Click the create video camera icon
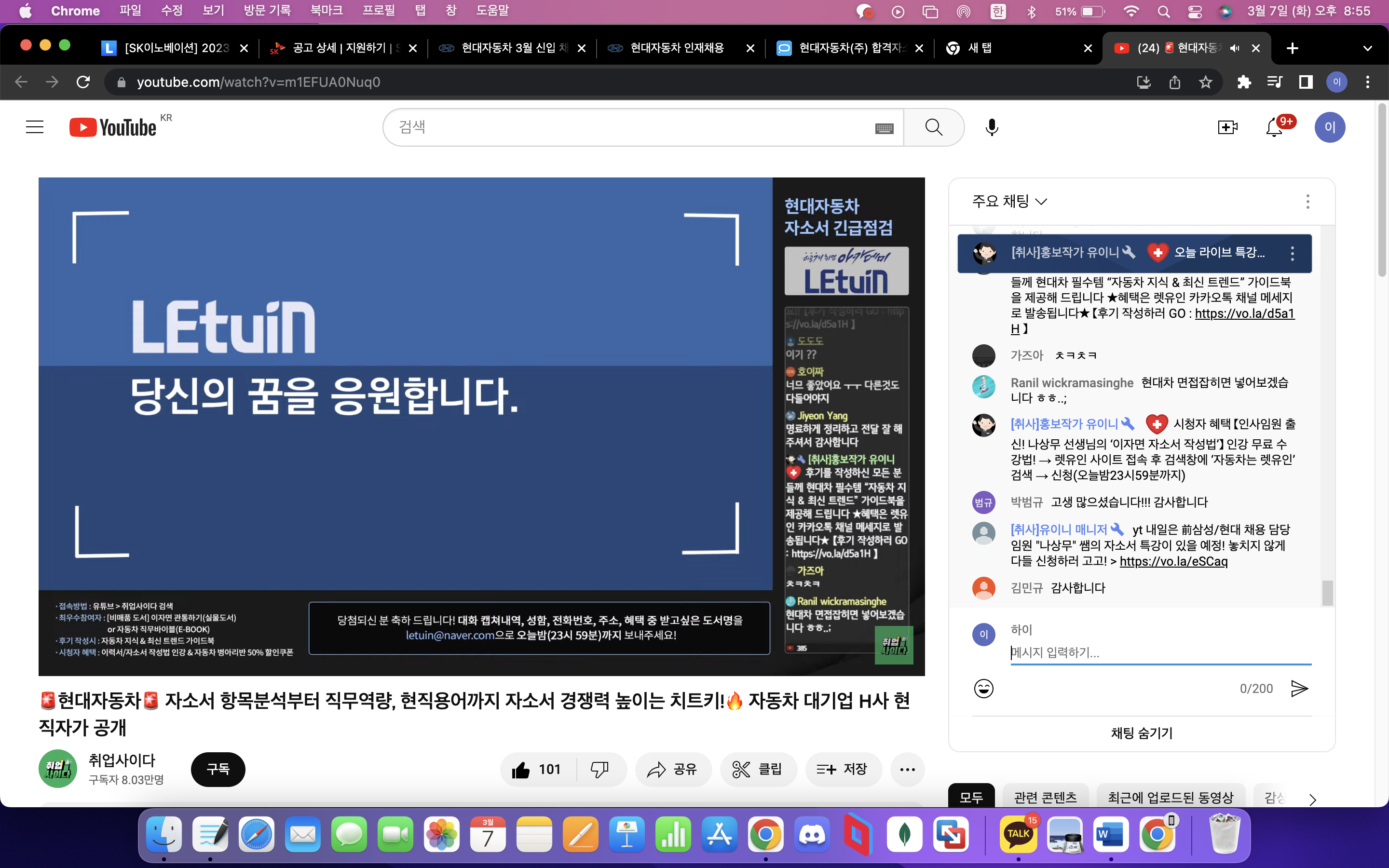Viewport: 1389px width, 868px height. tap(1227, 127)
